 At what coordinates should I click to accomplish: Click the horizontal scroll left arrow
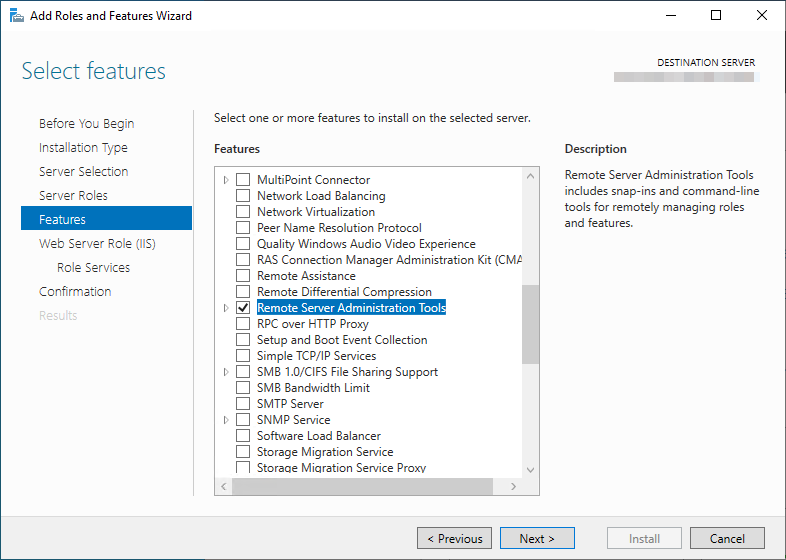(225, 486)
